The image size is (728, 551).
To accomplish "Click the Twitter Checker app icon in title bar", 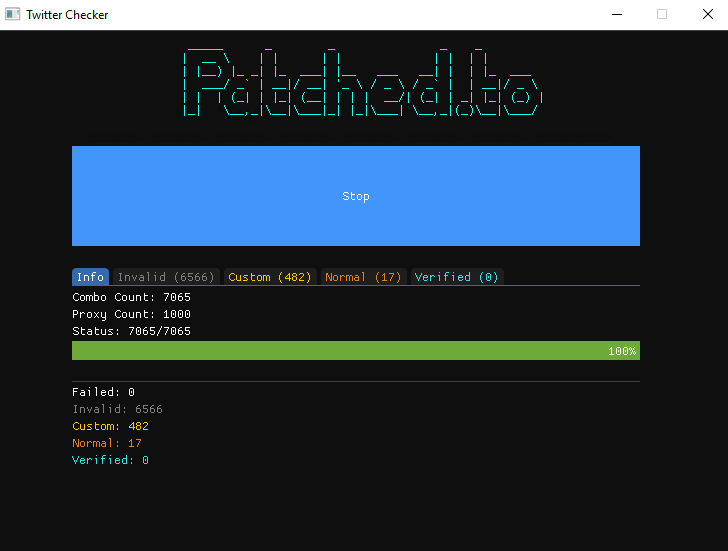I will pyautogui.click(x=13, y=14).
